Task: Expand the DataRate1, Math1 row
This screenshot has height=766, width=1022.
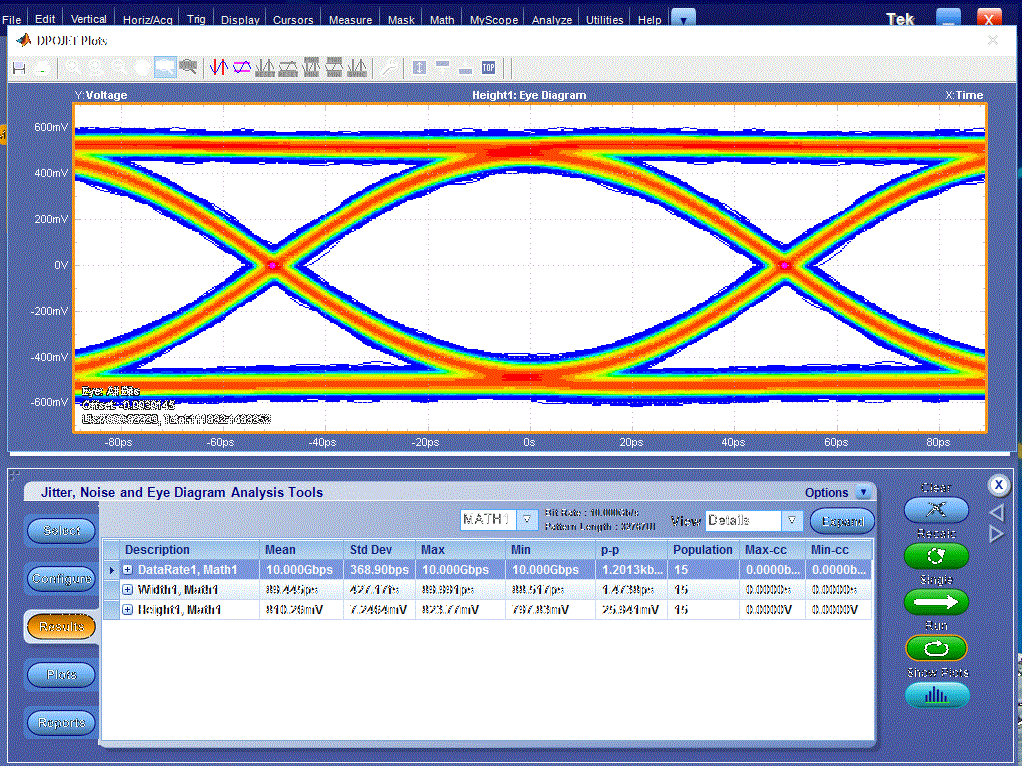Action: coord(128,569)
